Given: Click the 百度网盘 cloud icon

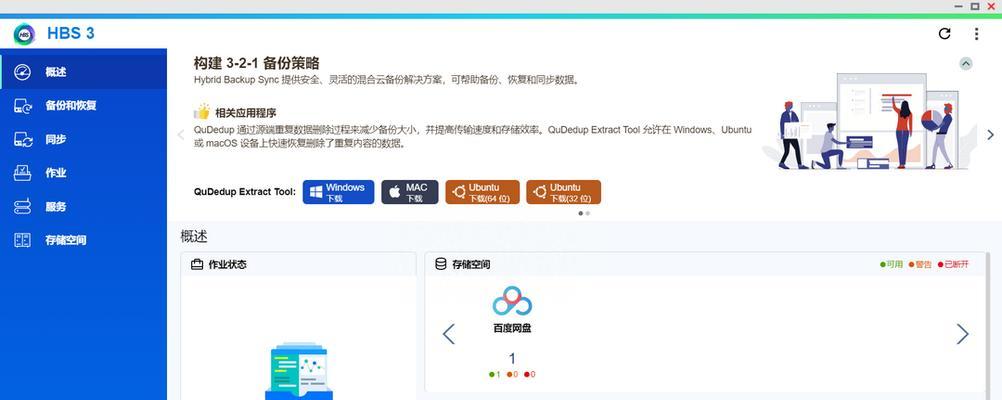Looking at the screenshot, I should tap(512, 301).
